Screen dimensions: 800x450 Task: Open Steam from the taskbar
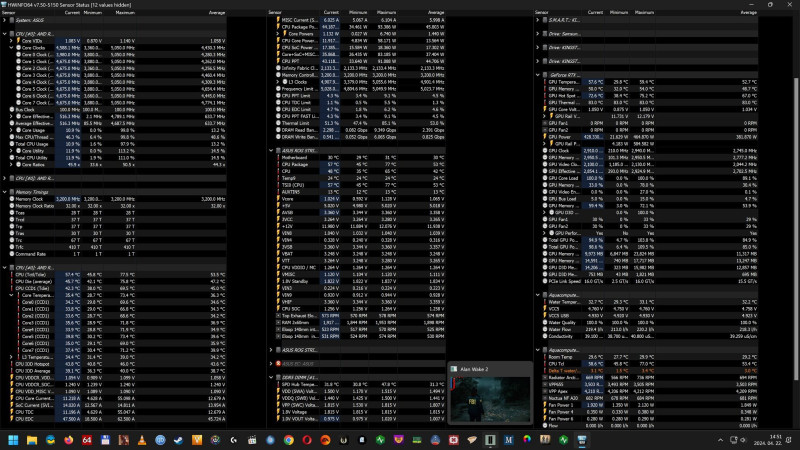pos(179,440)
